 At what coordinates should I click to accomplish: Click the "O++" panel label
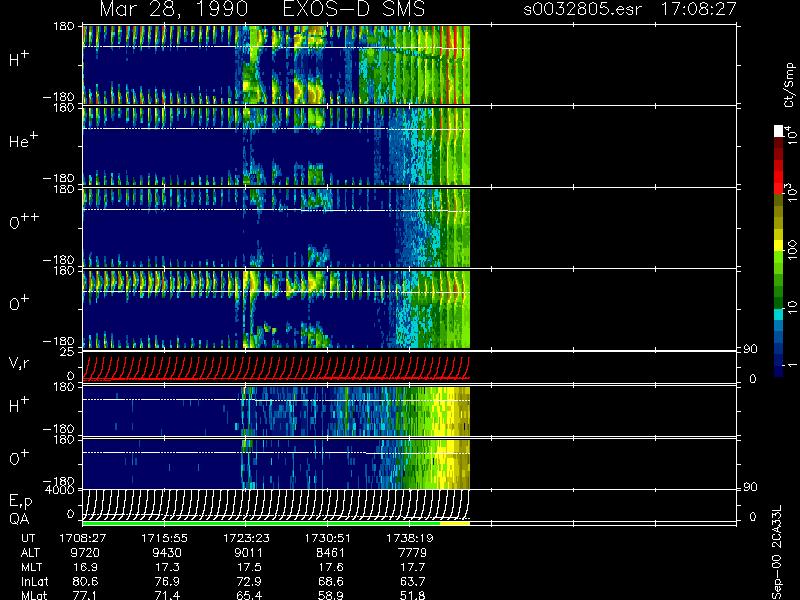(x=24, y=221)
